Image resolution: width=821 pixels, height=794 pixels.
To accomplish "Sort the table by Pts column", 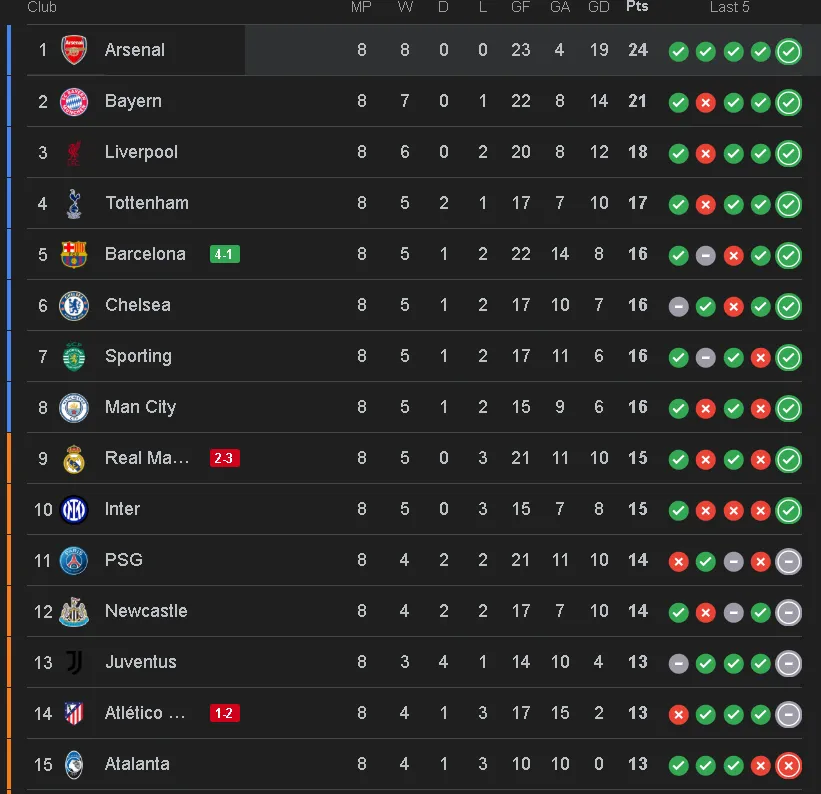I will pos(637,8).
